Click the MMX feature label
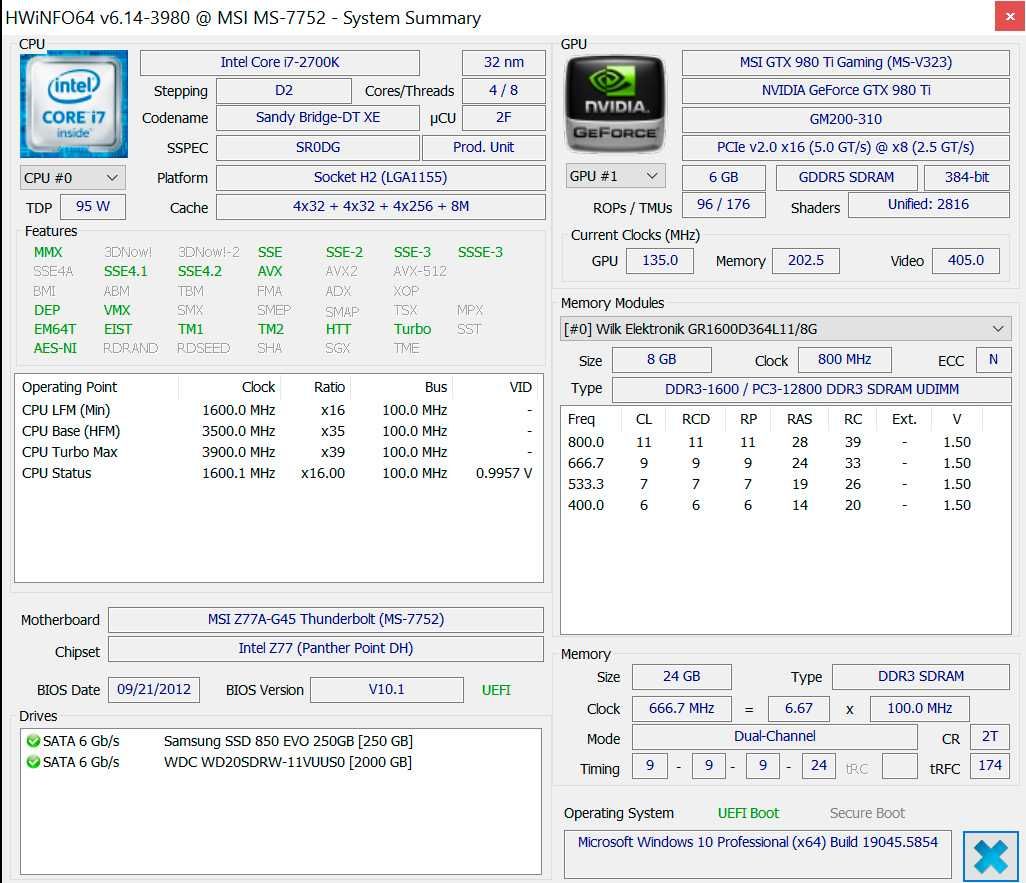The image size is (1026, 883). pos(48,252)
